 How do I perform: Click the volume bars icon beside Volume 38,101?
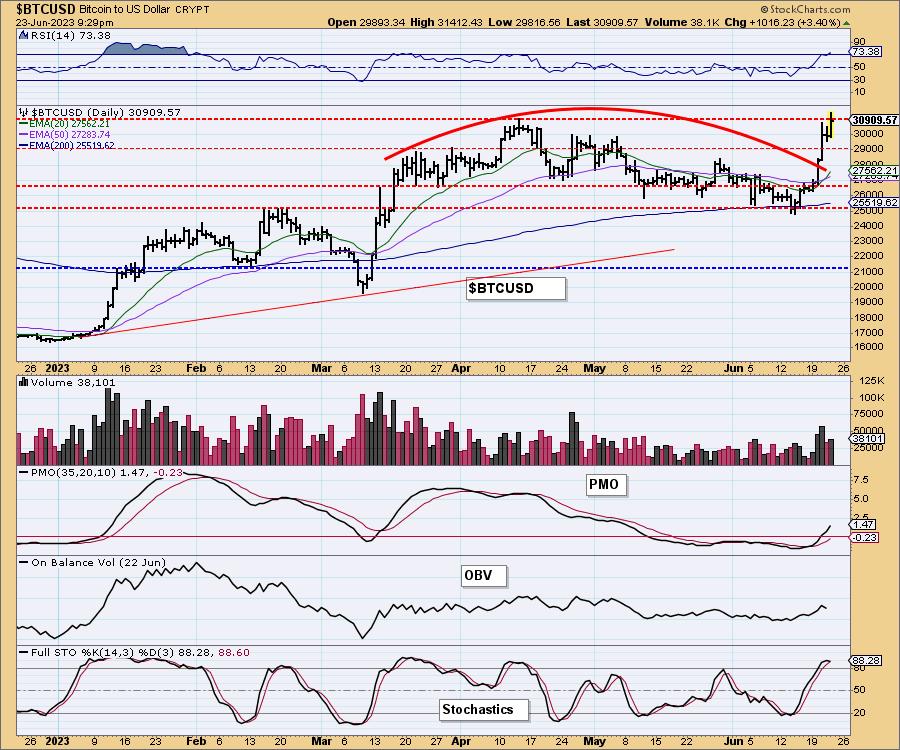click(x=24, y=382)
